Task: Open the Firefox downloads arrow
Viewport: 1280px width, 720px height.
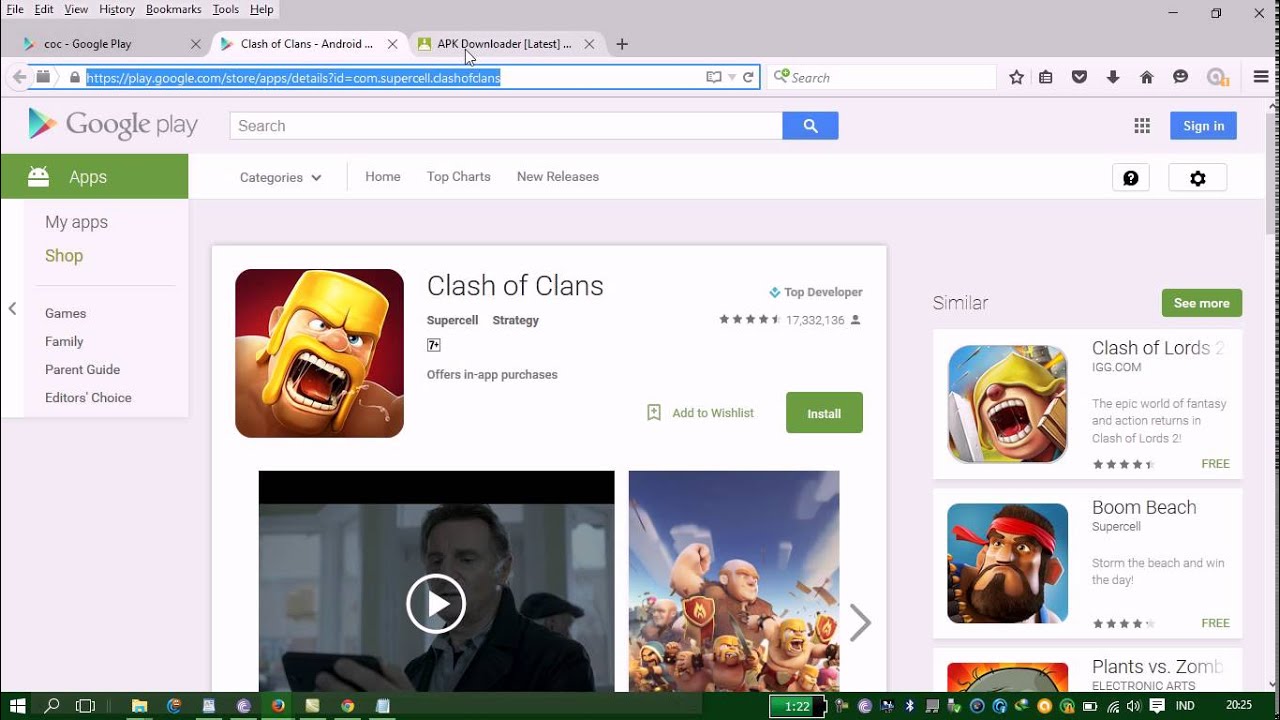Action: pyautogui.click(x=1113, y=77)
